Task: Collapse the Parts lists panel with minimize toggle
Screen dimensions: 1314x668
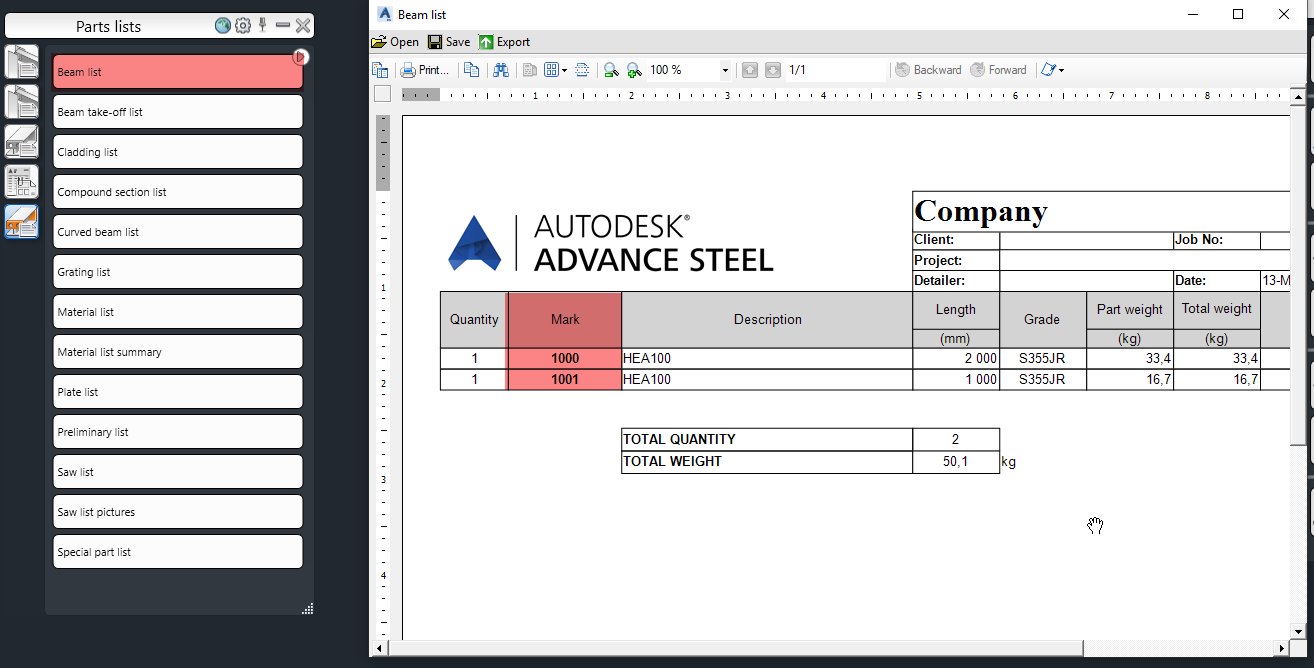Action: [282, 25]
